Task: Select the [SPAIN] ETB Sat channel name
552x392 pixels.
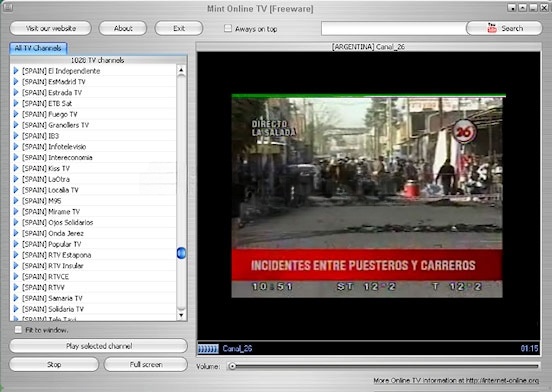Action: (x=47, y=103)
